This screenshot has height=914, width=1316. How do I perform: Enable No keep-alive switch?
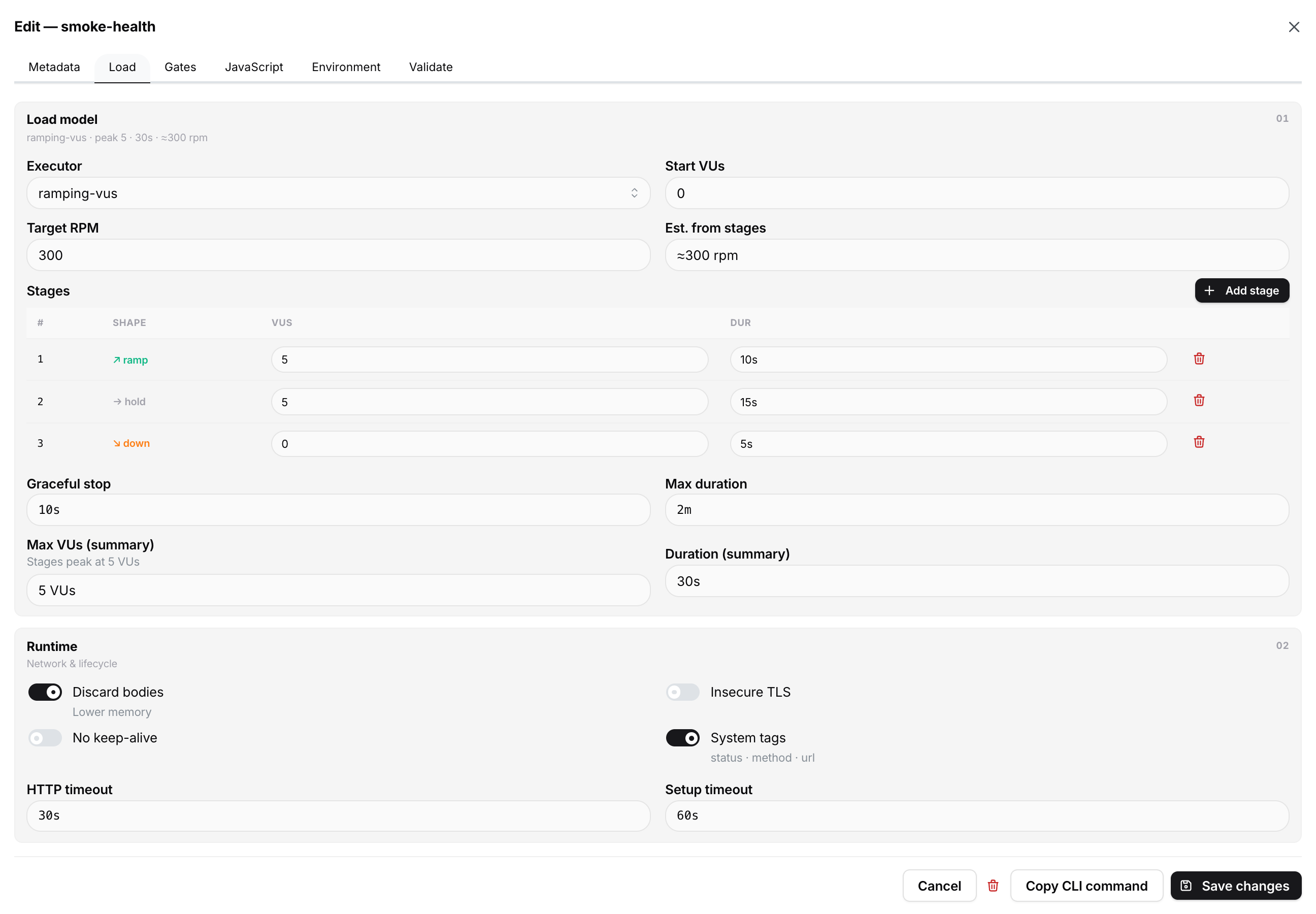click(45, 738)
